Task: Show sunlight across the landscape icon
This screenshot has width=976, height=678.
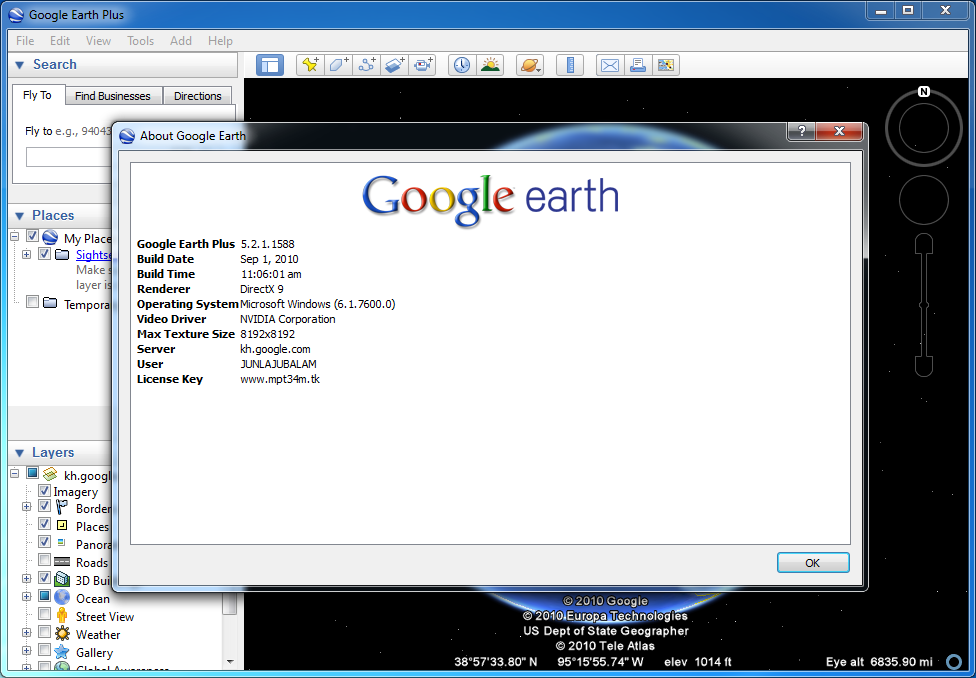Action: tap(490, 65)
